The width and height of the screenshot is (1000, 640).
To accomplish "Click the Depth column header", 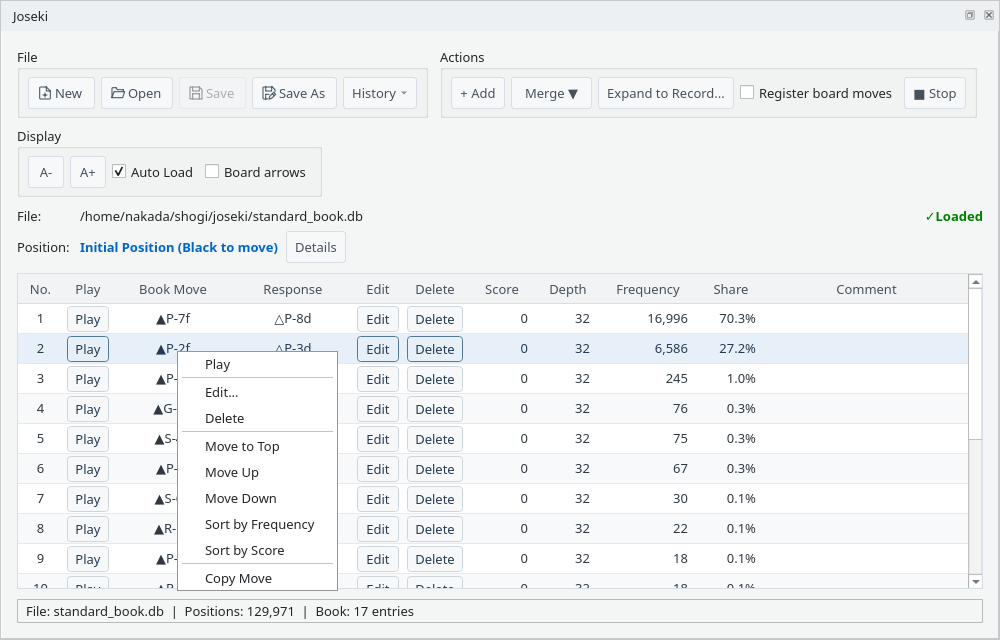I will (568, 289).
